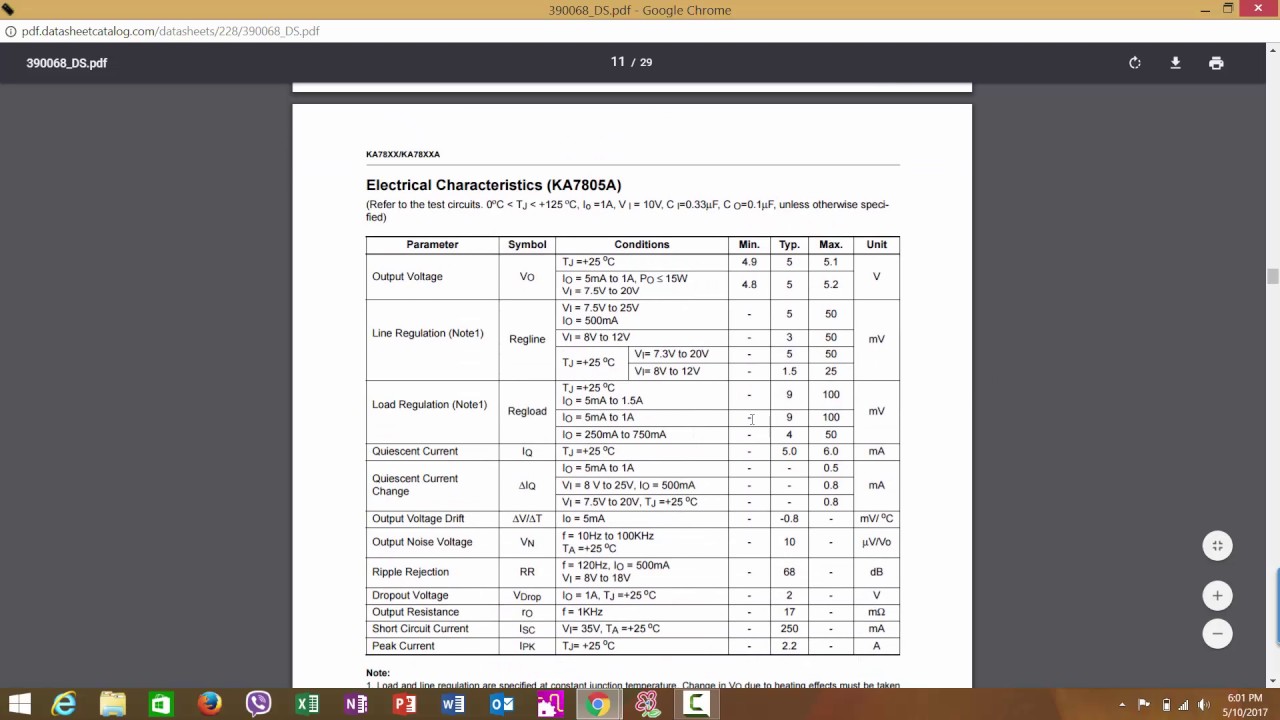This screenshot has width=1280, height=720.
Task: Launch Internet Explorer from the taskbar
Action: pyautogui.click(x=64, y=704)
